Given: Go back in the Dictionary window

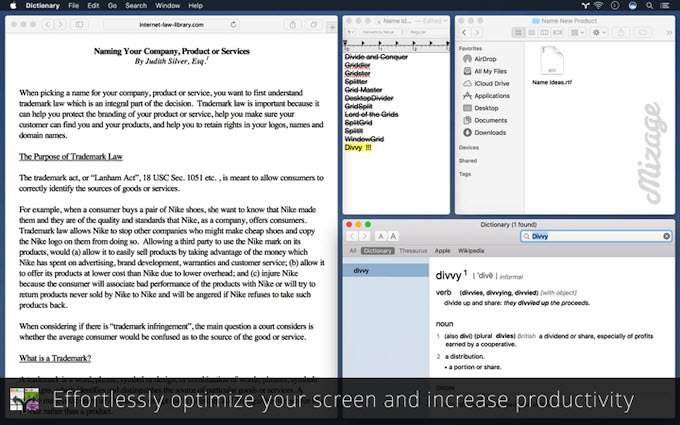Looking at the screenshot, I should pyautogui.click(x=352, y=236).
